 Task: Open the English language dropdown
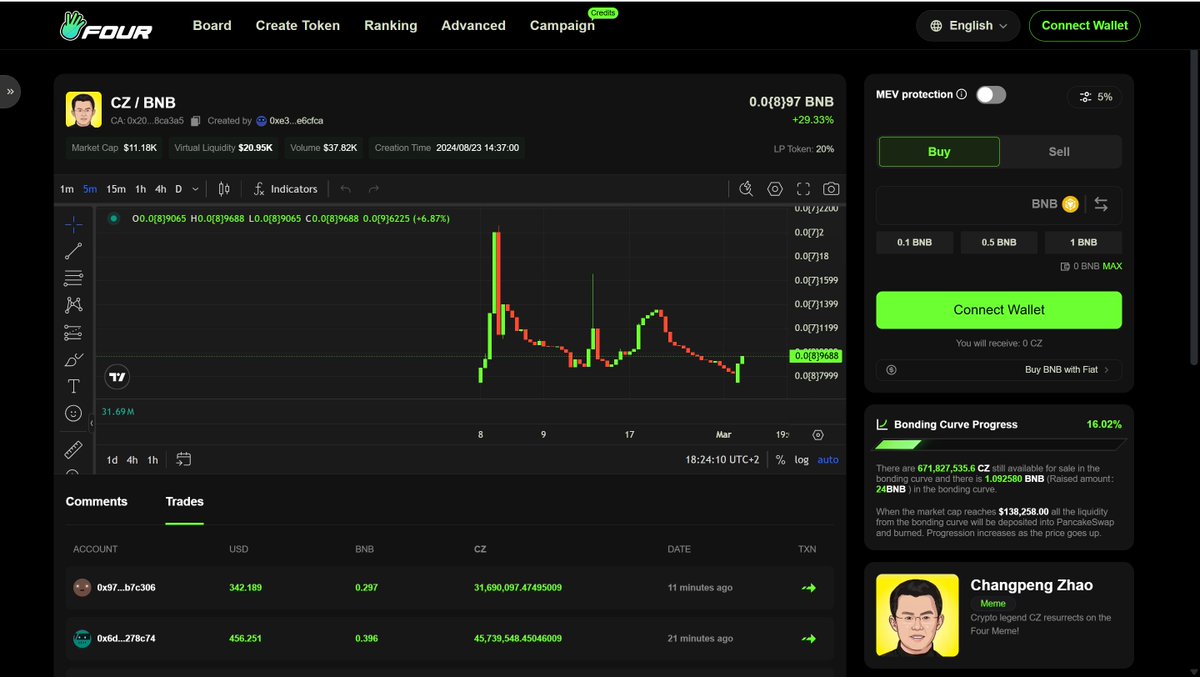pyautogui.click(x=968, y=26)
